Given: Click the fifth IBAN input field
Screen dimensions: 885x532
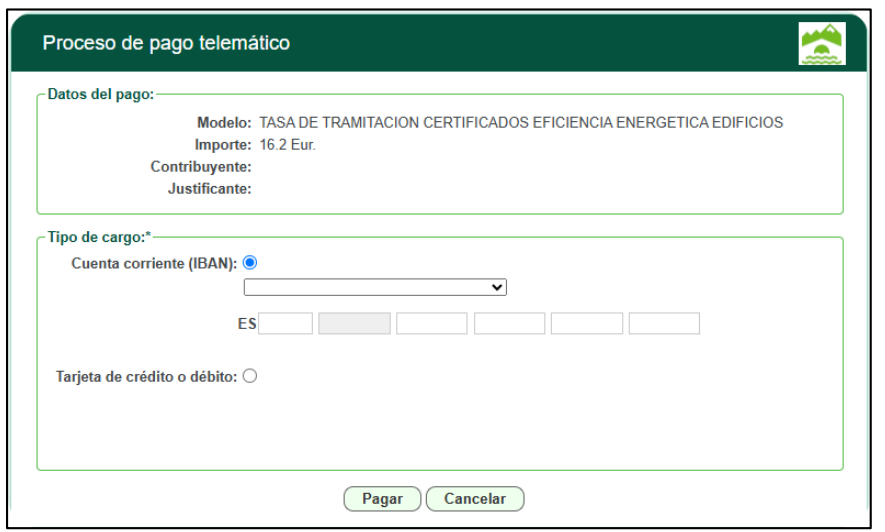Looking at the screenshot, I should pos(587,324).
